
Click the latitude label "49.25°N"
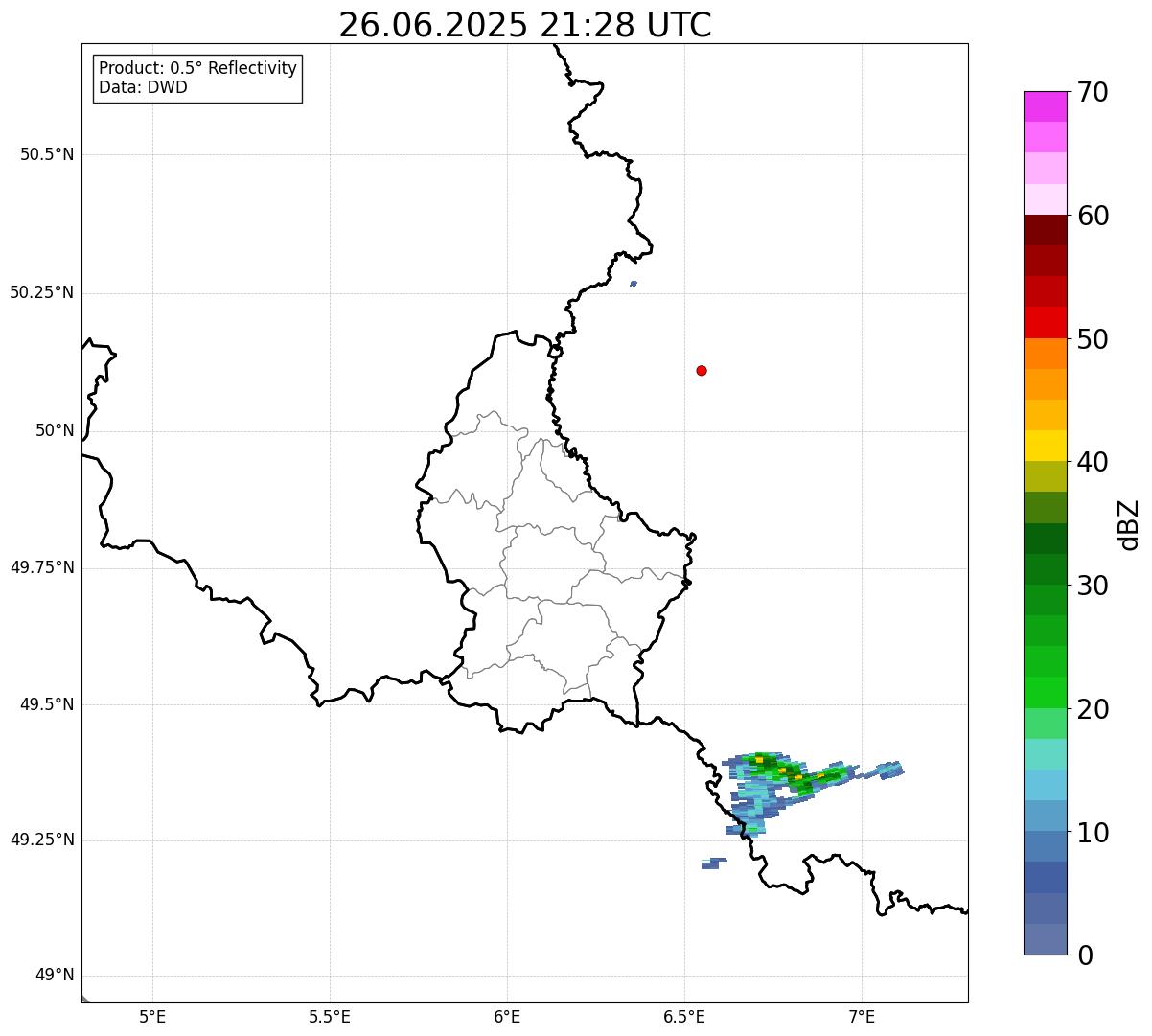pyautogui.click(x=42, y=840)
